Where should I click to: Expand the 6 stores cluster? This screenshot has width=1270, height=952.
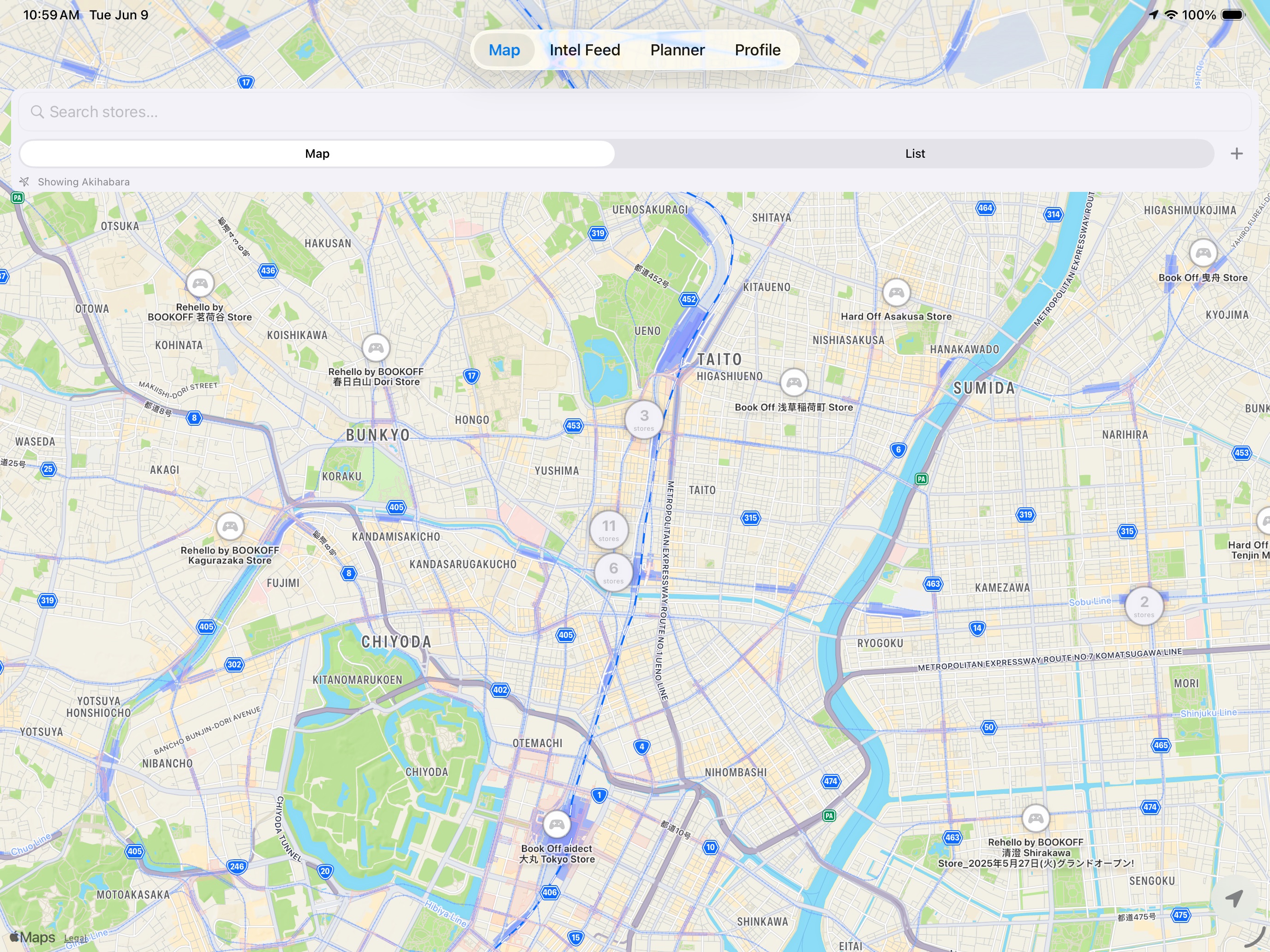point(613,571)
